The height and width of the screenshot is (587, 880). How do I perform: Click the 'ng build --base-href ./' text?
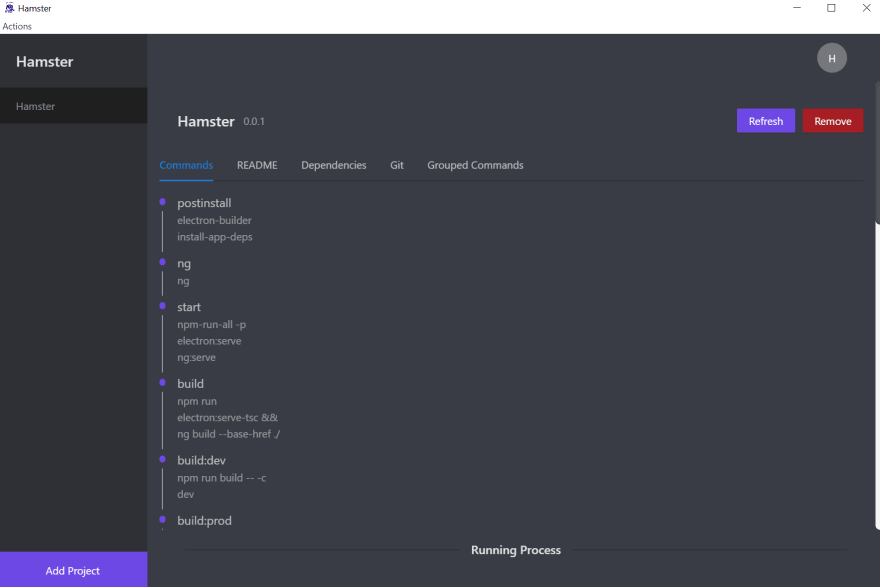(229, 434)
